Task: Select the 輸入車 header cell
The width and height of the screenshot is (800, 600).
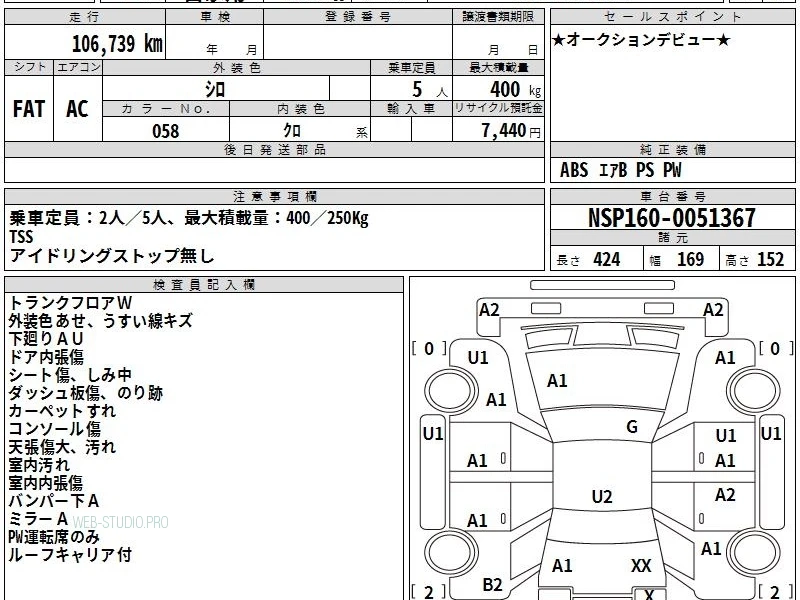Action: point(411,109)
